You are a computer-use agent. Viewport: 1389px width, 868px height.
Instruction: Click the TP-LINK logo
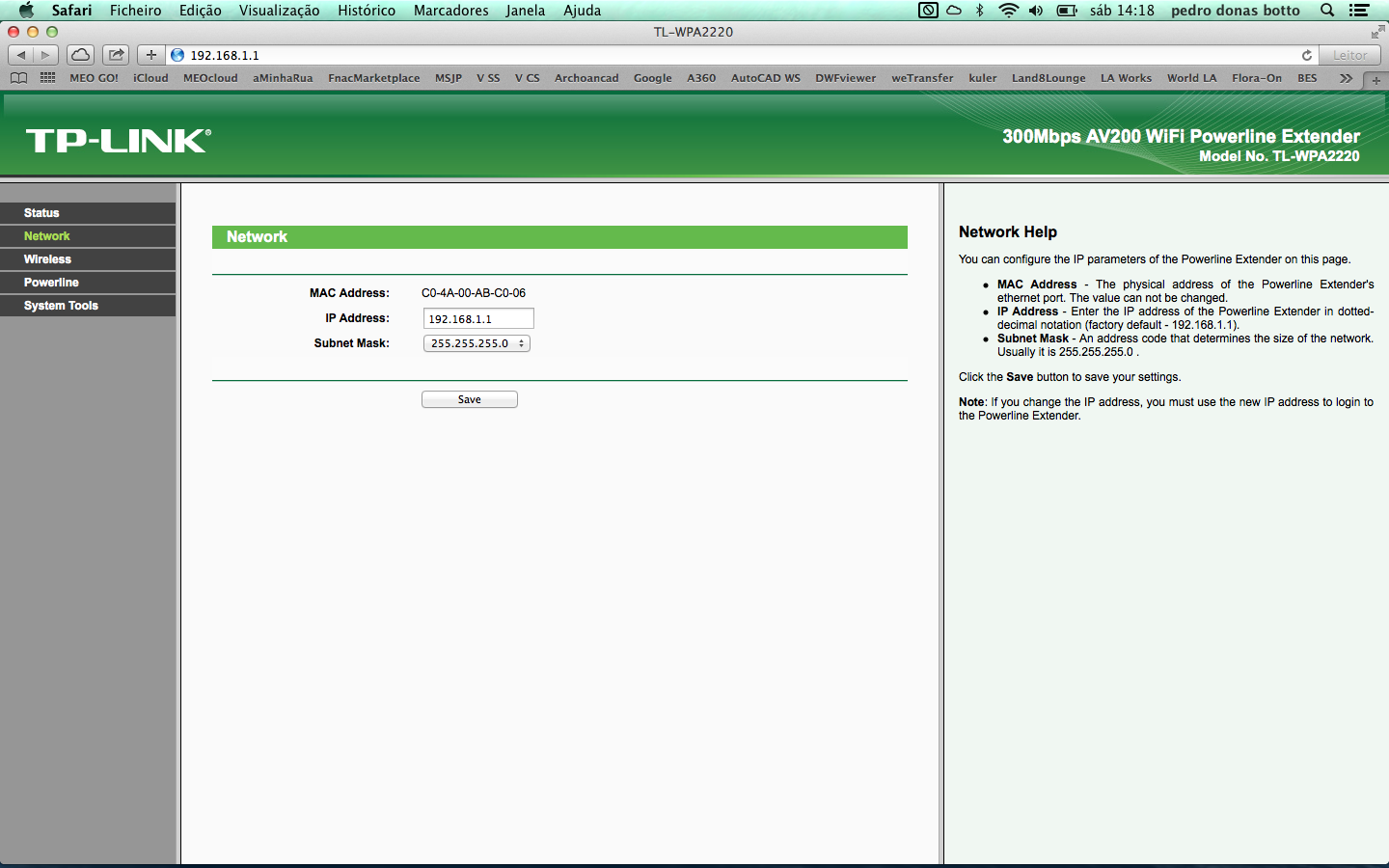(x=119, y=141)
